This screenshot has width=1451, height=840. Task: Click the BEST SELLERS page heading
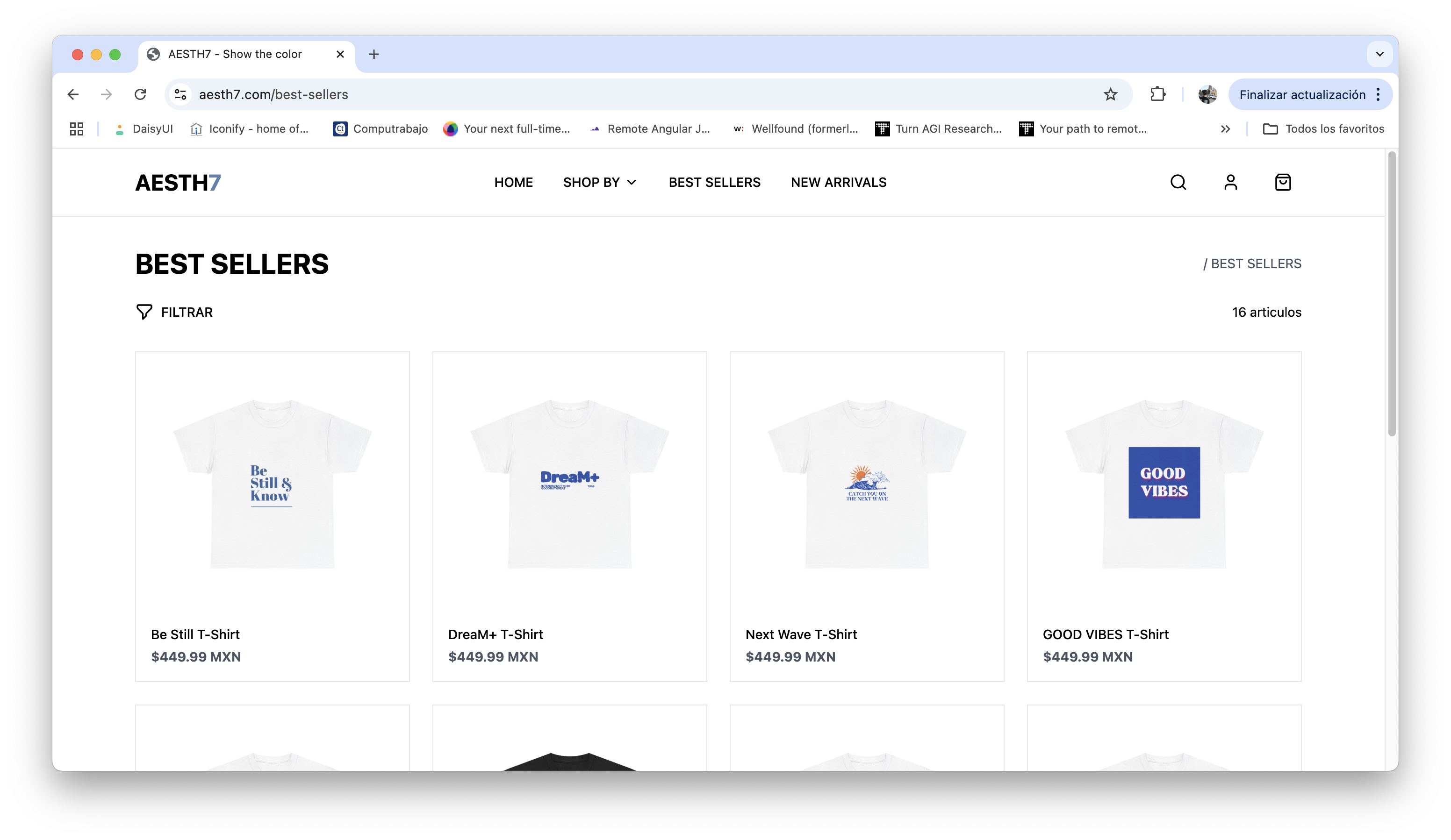pos(232,264)
